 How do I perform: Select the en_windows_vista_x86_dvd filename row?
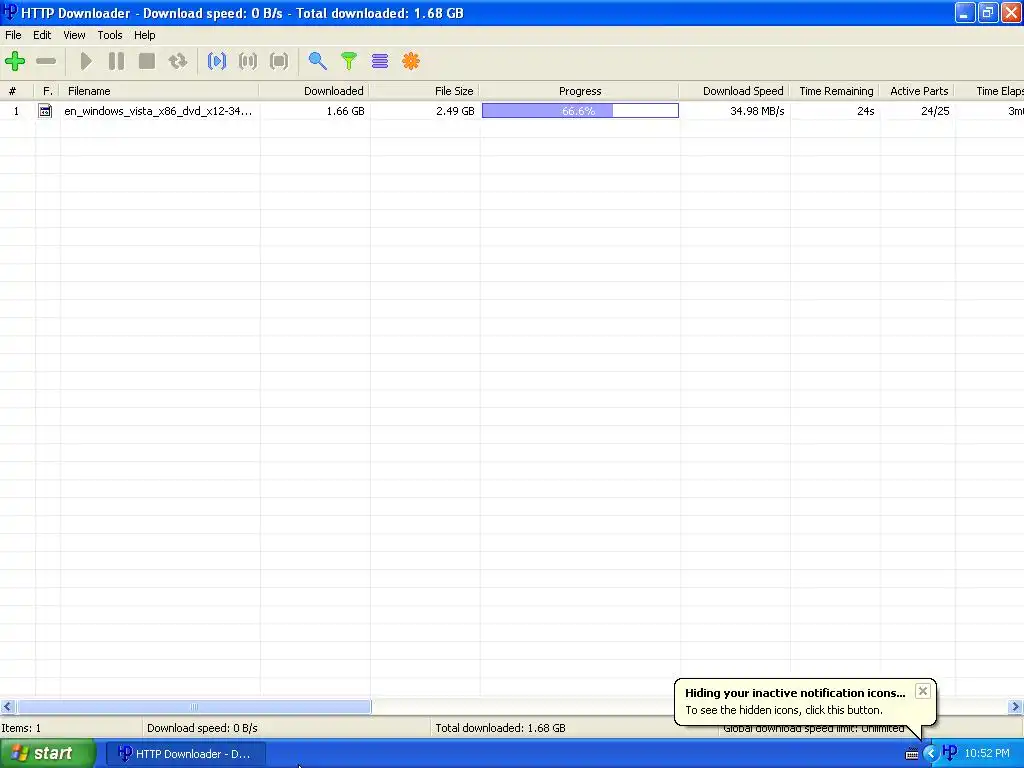158,111
